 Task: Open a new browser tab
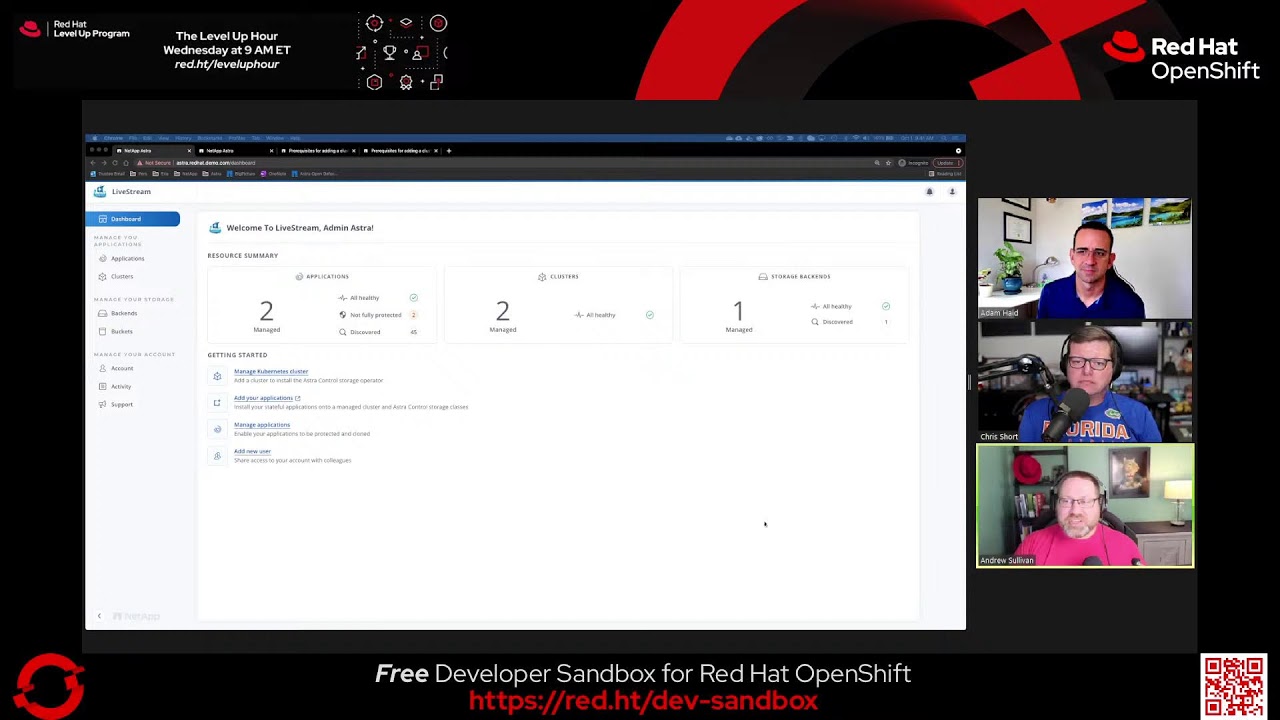[x=449, y=151]
